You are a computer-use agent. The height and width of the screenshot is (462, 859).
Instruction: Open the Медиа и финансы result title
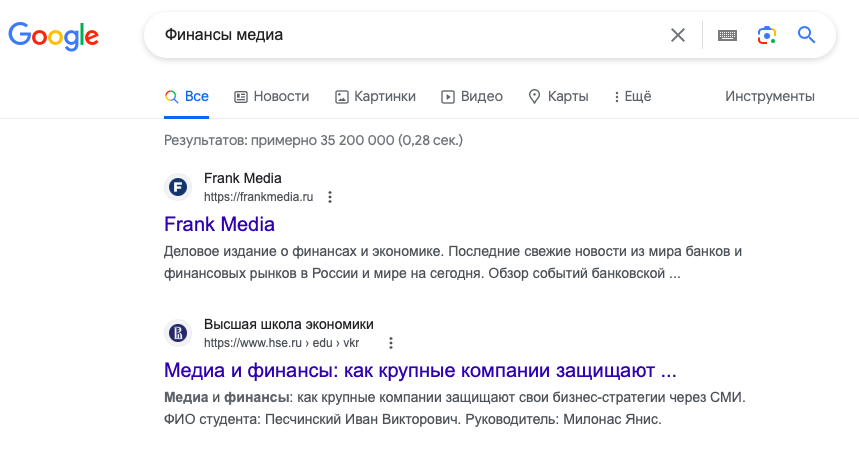click(420, 370)
